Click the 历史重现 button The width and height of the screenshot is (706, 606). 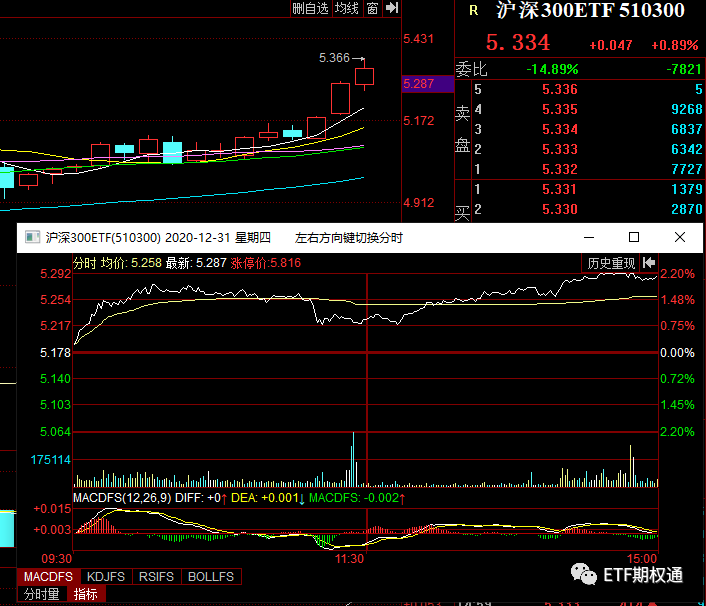pos(611,263)
